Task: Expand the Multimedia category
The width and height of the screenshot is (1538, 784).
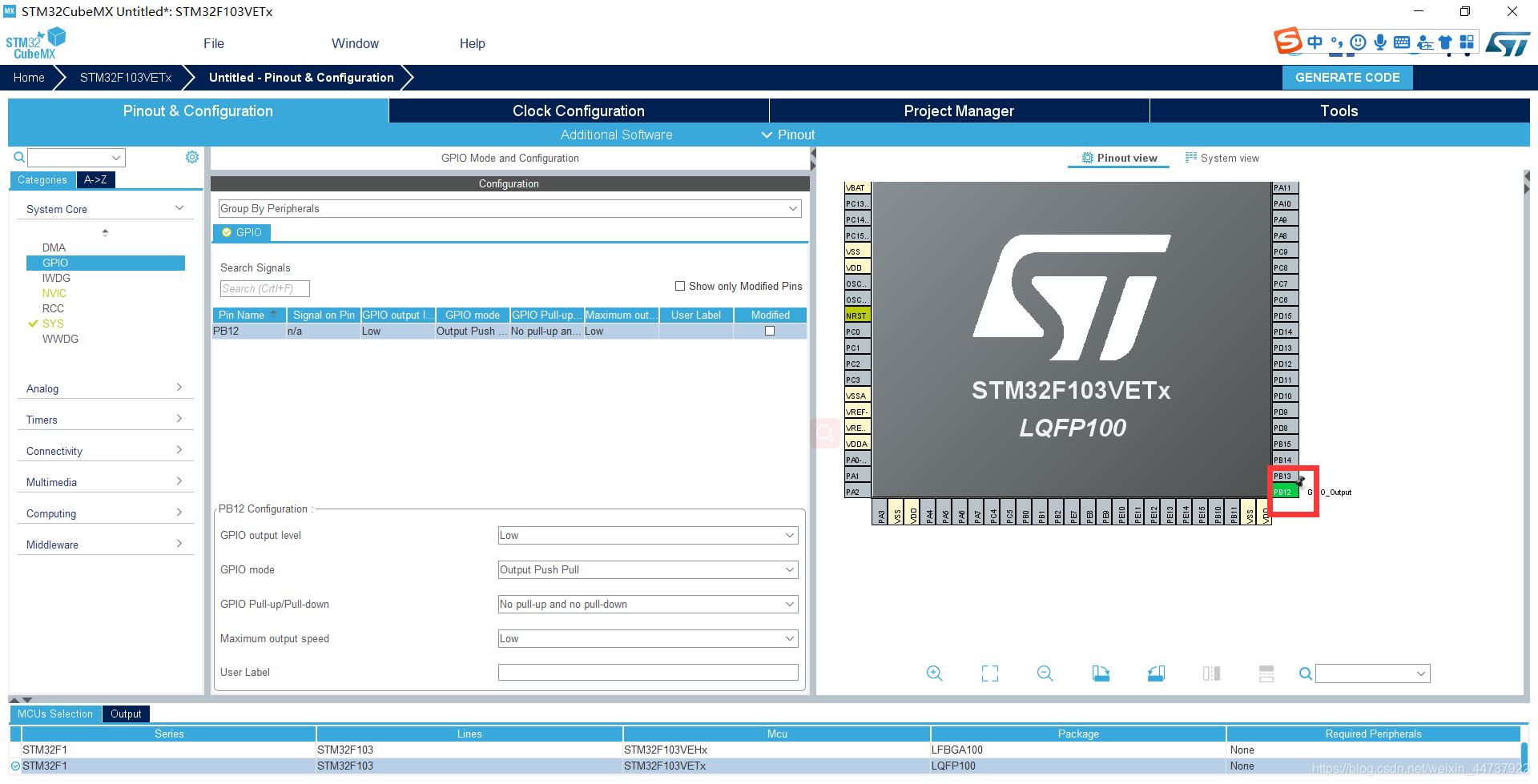Action: 105,482
